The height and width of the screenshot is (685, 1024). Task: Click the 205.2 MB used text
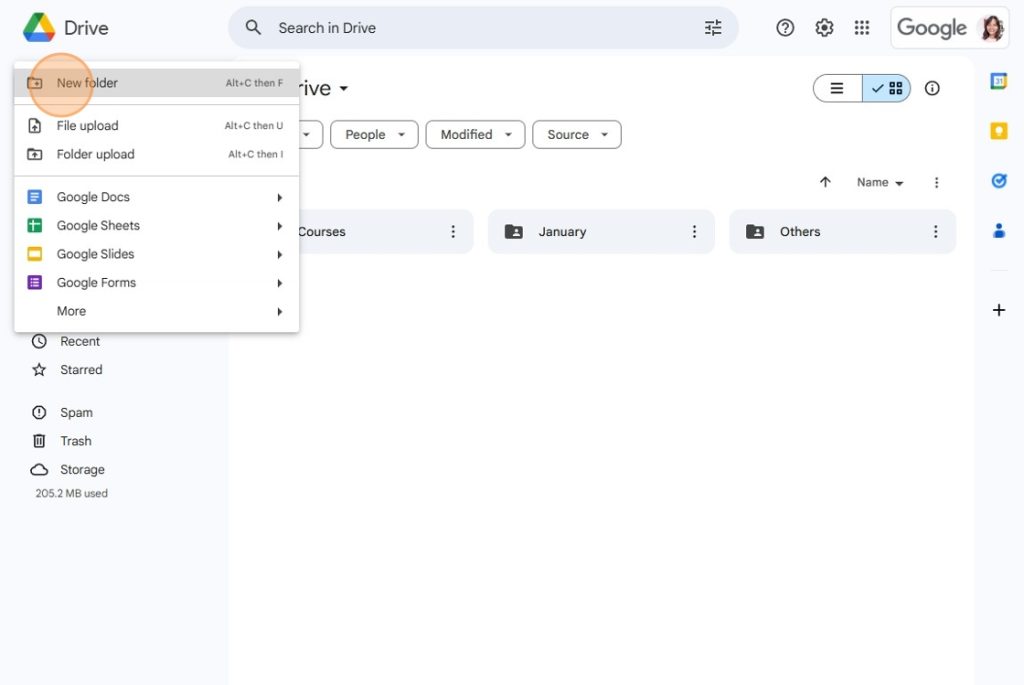click(x=72, y=494)
